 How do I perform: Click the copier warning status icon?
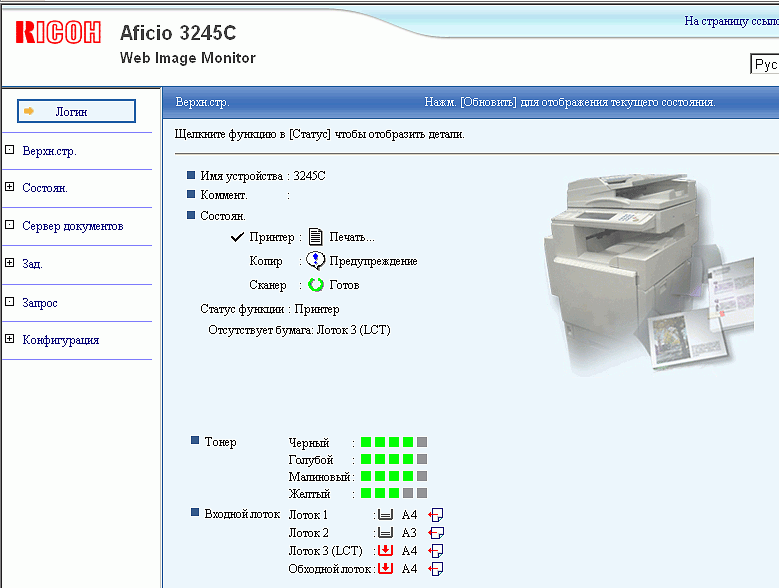pyautogui.click(x=316, y=261)
